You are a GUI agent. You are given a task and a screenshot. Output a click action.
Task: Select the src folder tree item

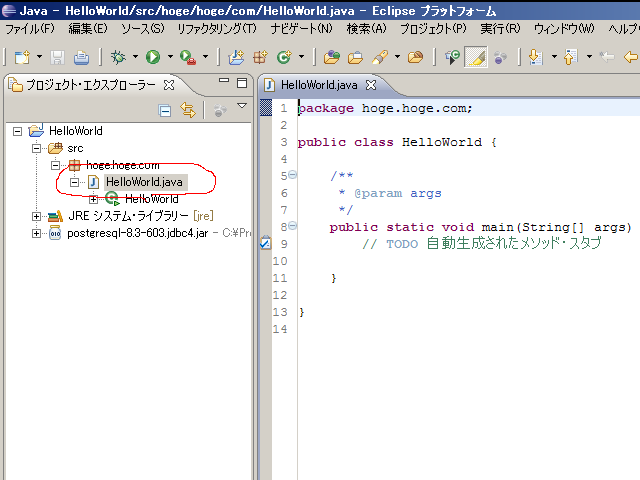coord(75,148)
